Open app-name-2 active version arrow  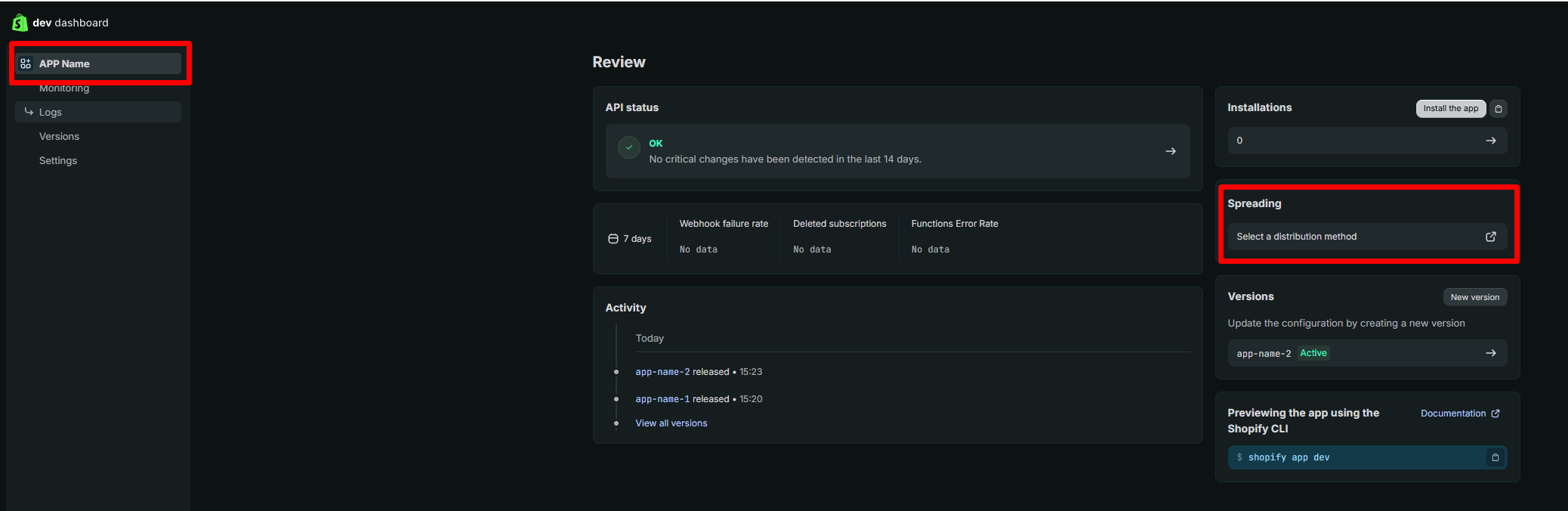[1491, 353]
